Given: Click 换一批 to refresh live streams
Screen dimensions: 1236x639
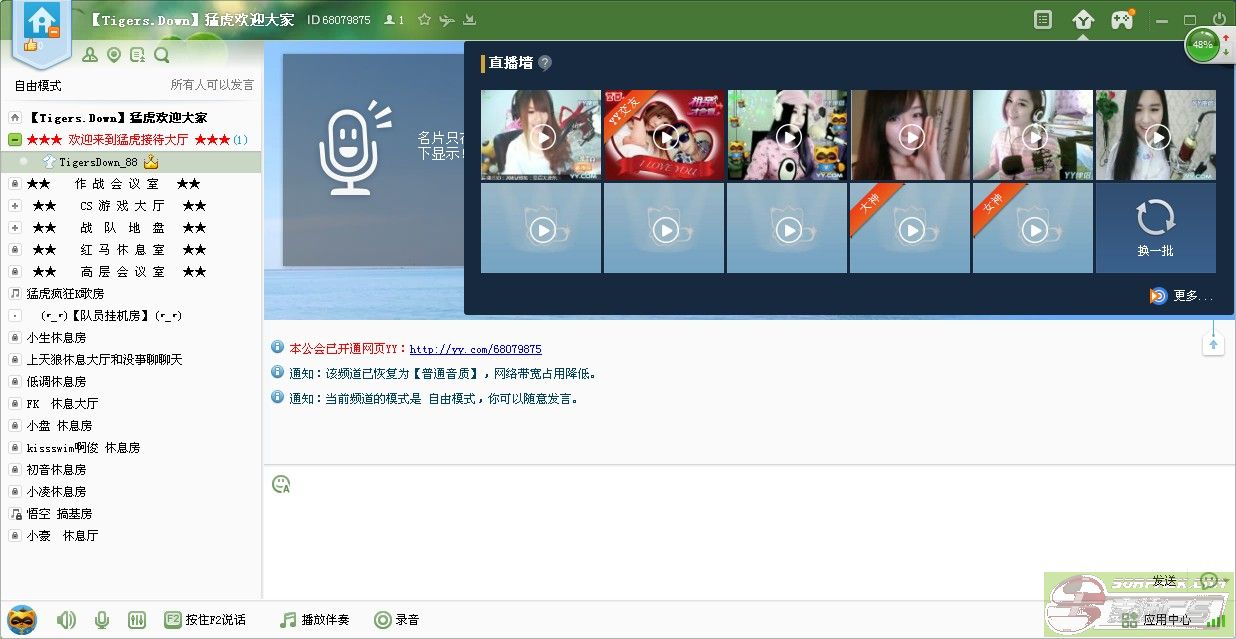Looking at the screenshot, I should tap(1155, 228).
